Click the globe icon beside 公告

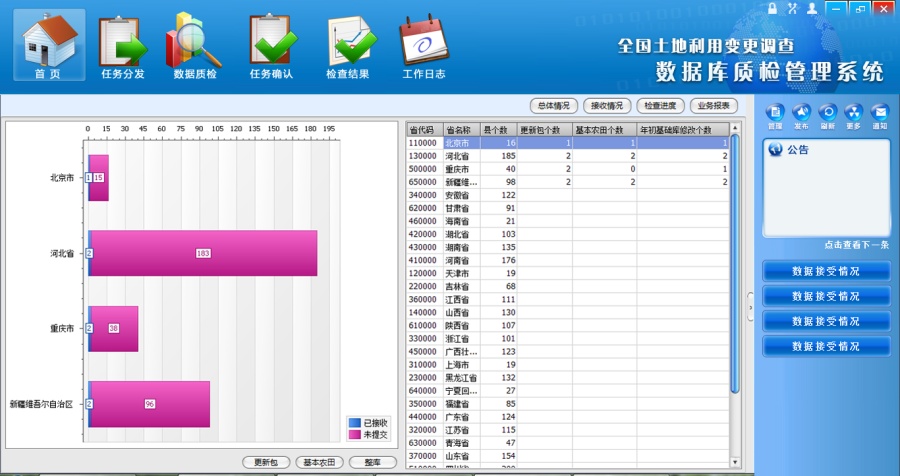click(775, 150)
